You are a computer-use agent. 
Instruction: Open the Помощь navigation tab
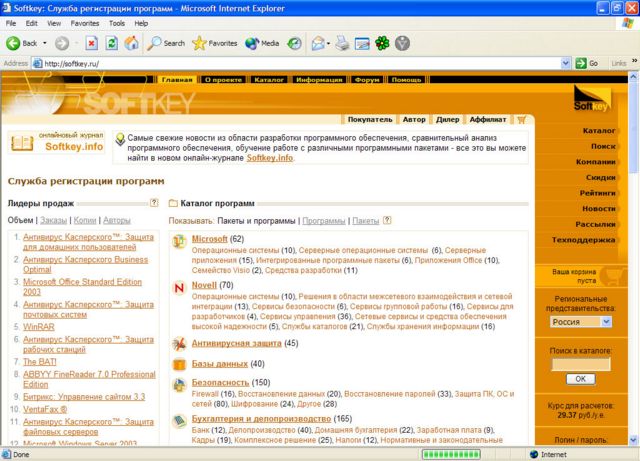point(407,80)
